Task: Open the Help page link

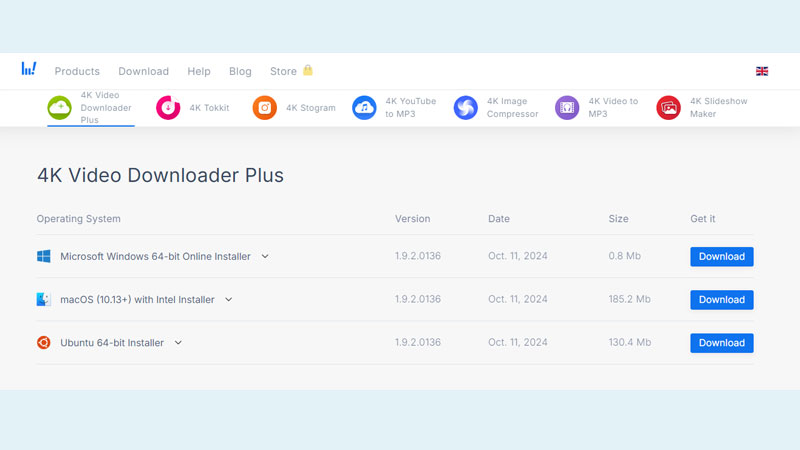Action: click(199, 71)
